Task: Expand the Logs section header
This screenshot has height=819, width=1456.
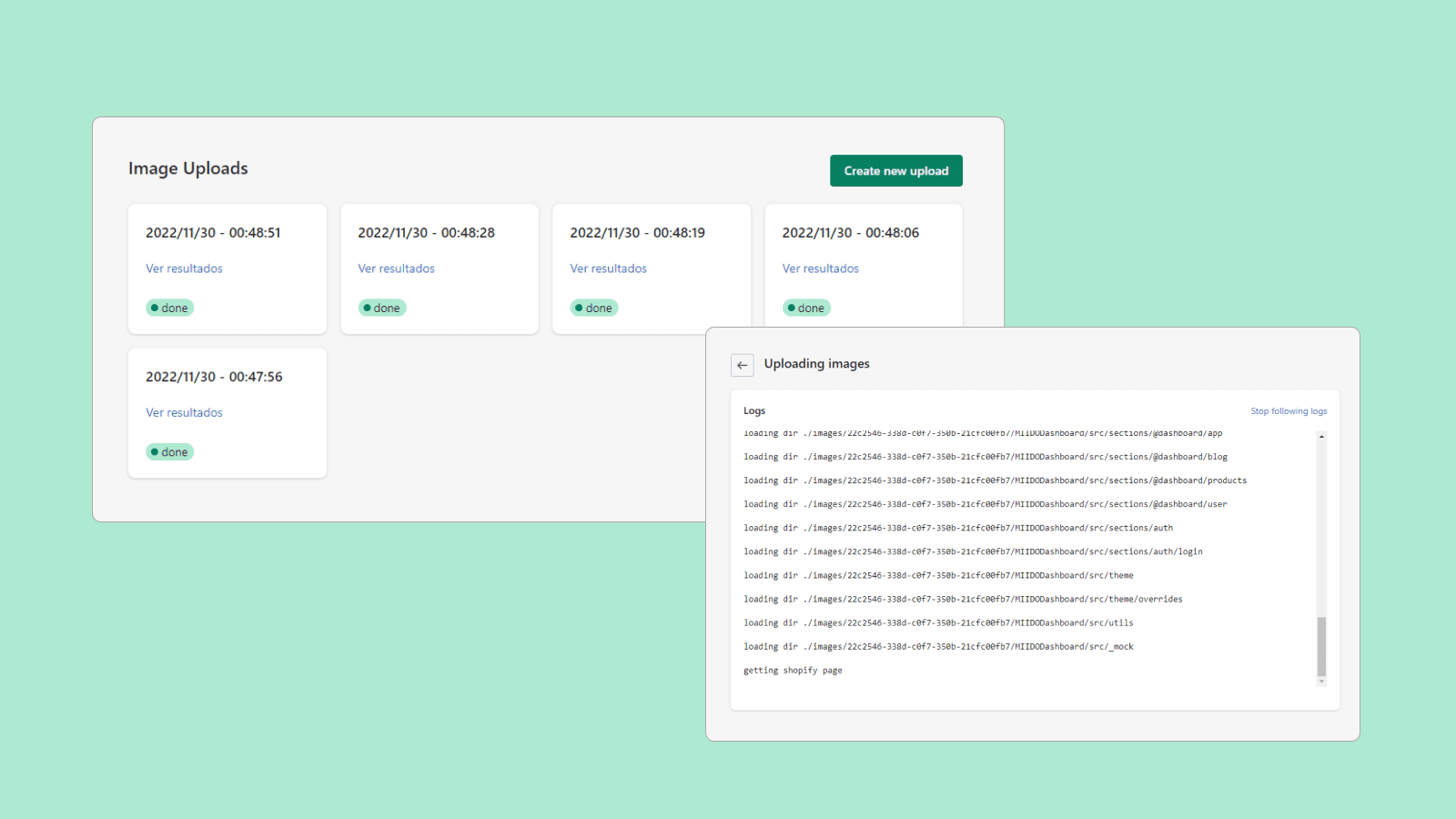Action: click(754, 410)
